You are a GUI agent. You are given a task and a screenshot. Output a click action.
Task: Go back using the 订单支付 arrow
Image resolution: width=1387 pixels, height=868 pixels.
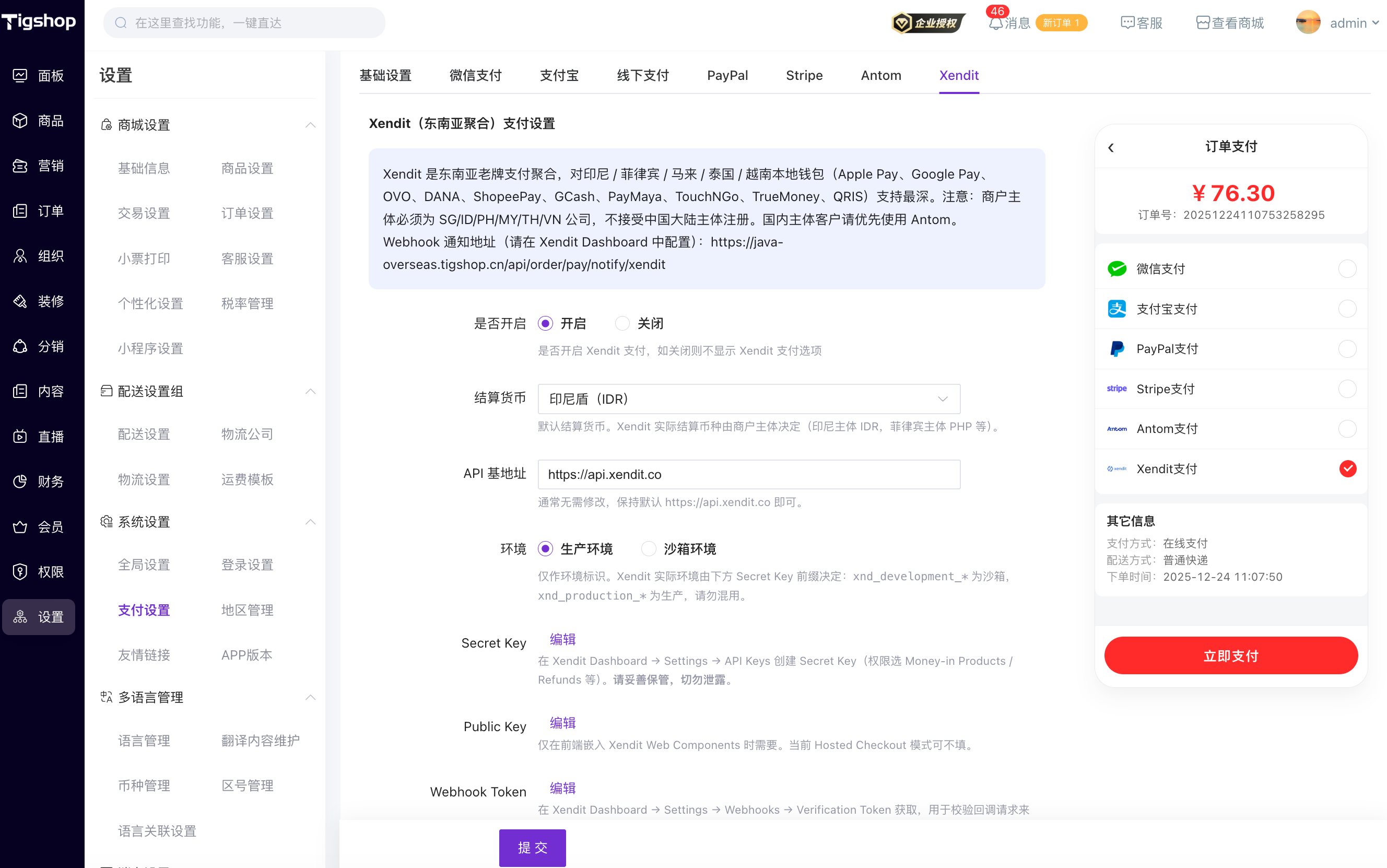pyautogui.click(x=1111, y=147)
